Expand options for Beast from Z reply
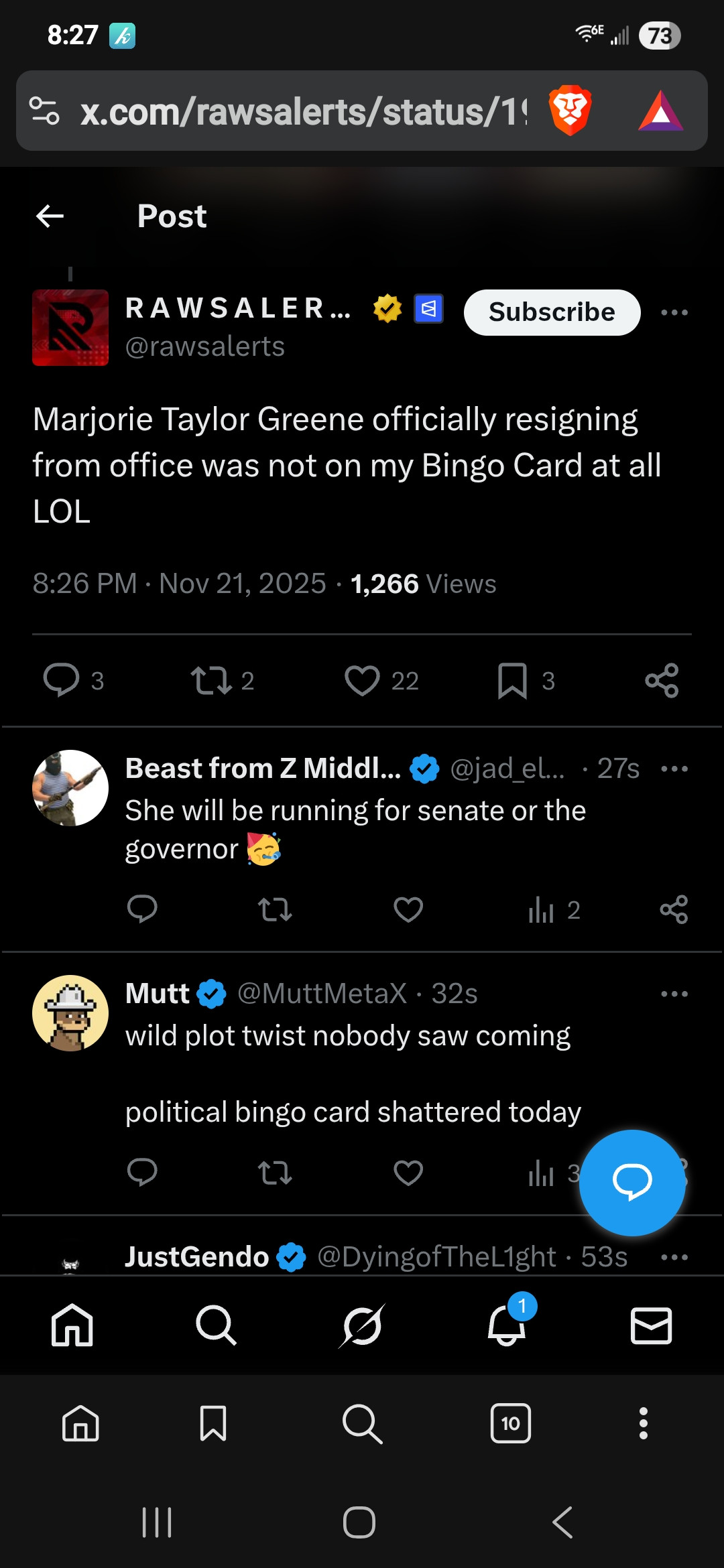This screenshot has width=724, height=1568. click(674, 769)
